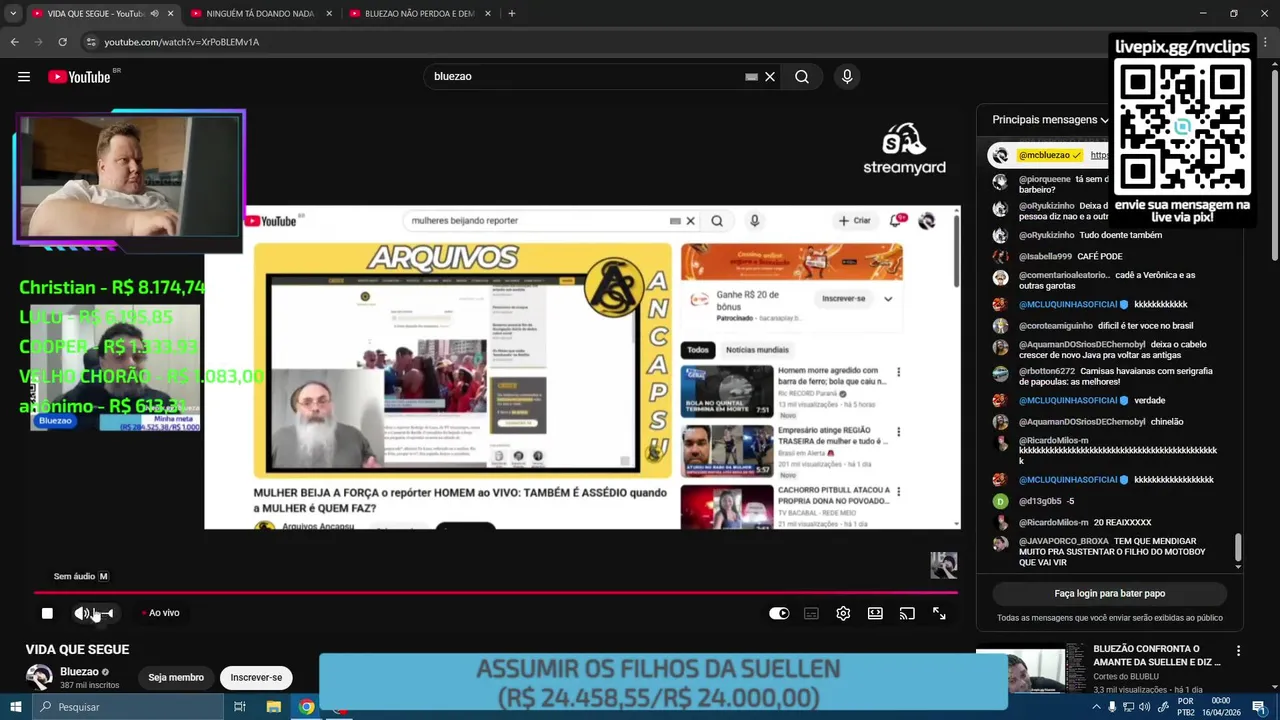Click chat username '@d13g0b5'

(x=1040, y=501)
